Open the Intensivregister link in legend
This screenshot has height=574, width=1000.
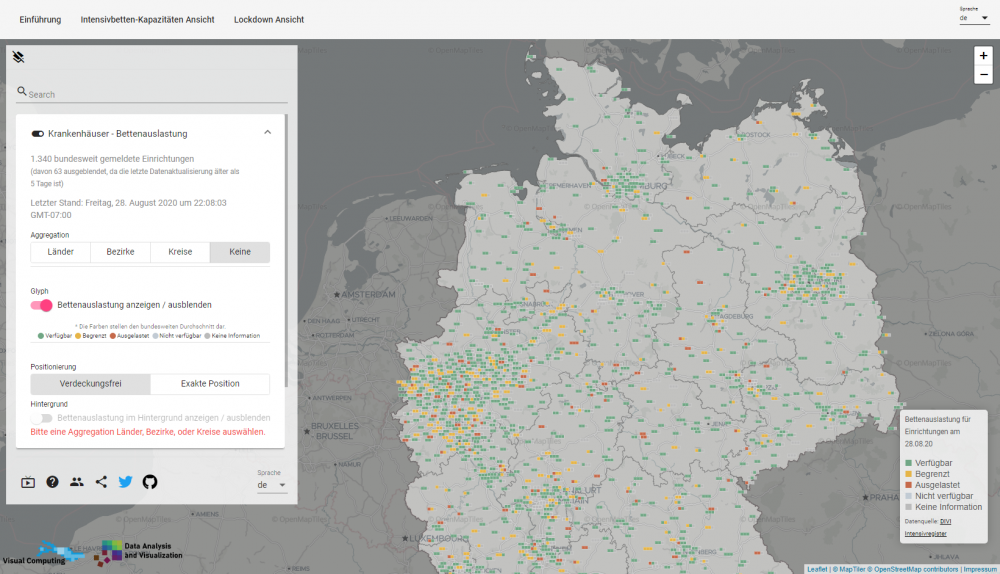pyautogui.click(x=925, y=534)
